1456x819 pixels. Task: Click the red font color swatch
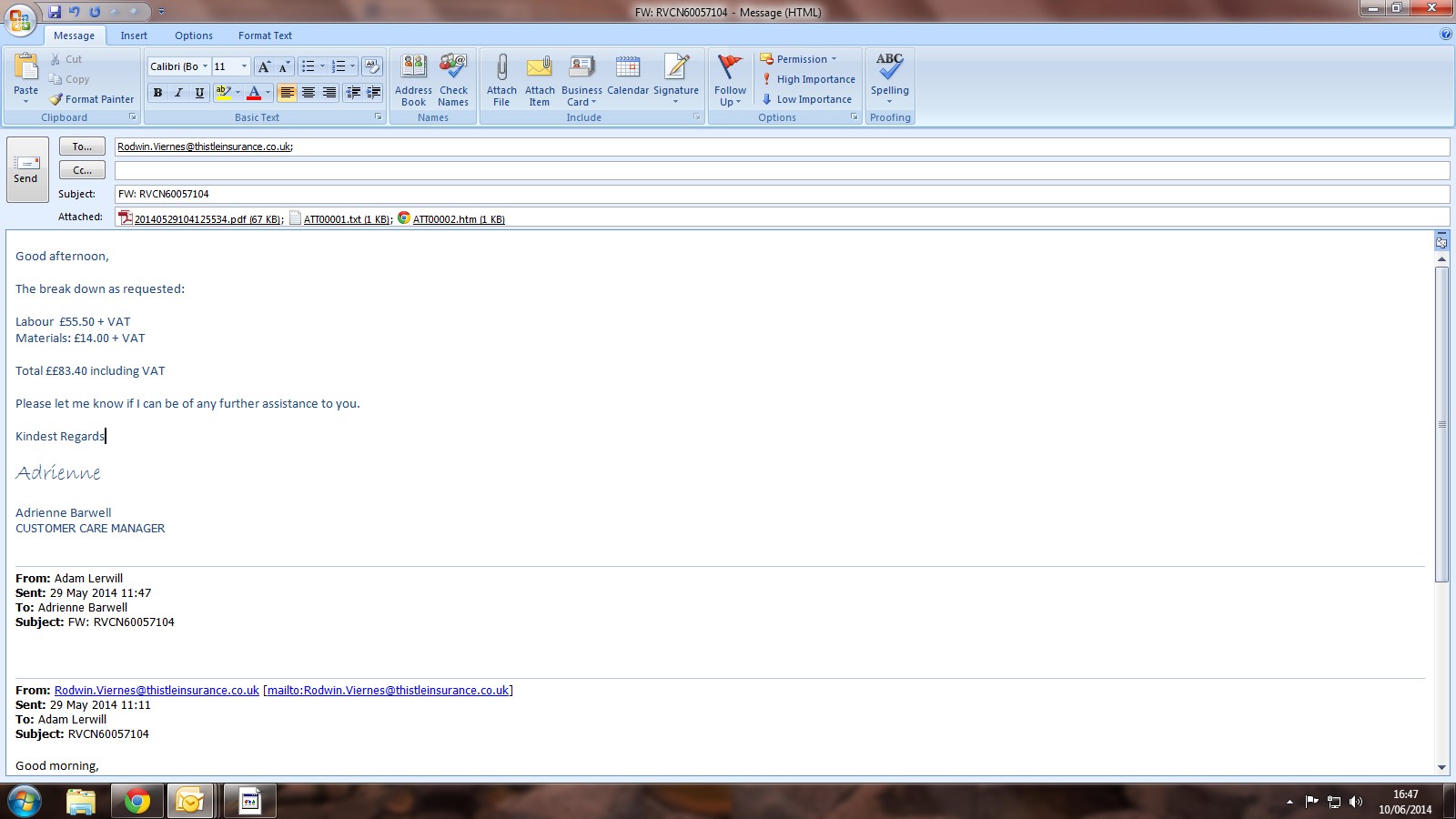254,93
